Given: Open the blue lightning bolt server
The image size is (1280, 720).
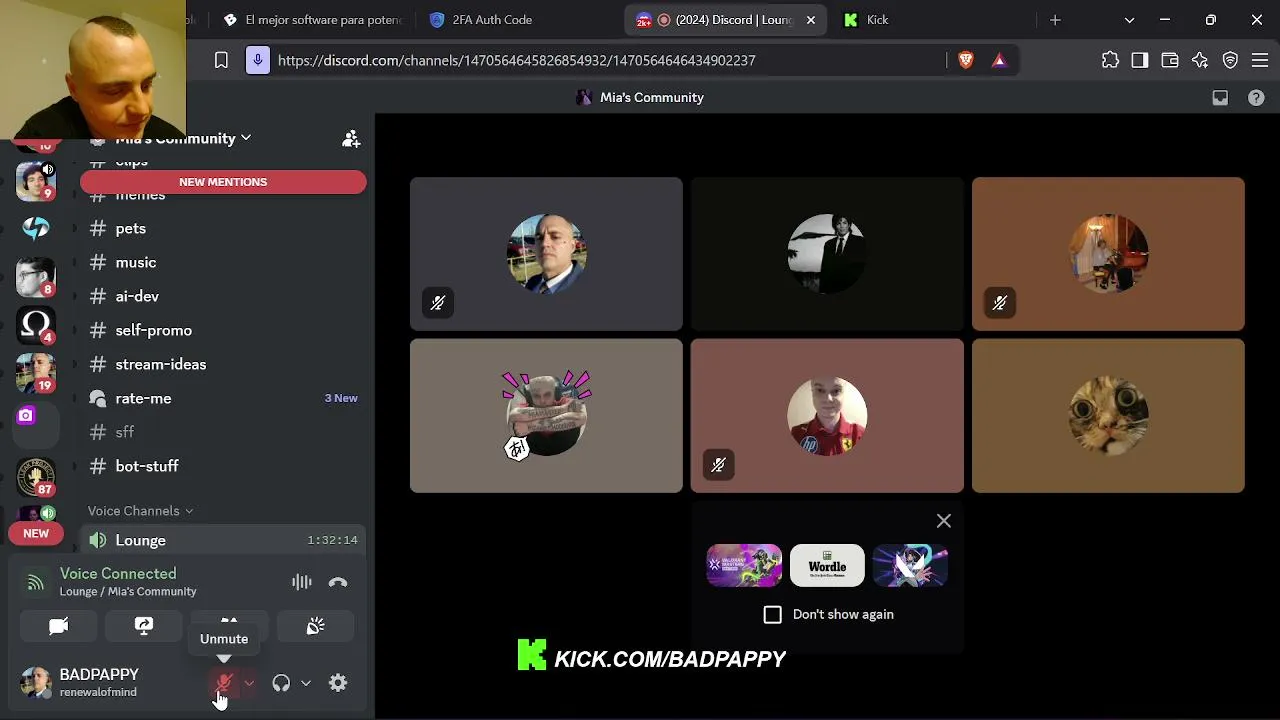Looking at the screenshot, I should pos(36,229).
